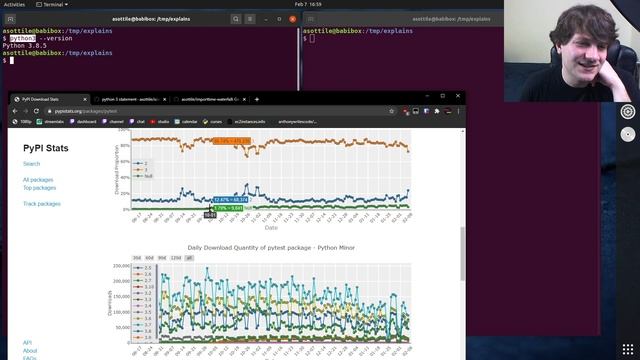Open the studio YouTube bookmark

(159, 122)
